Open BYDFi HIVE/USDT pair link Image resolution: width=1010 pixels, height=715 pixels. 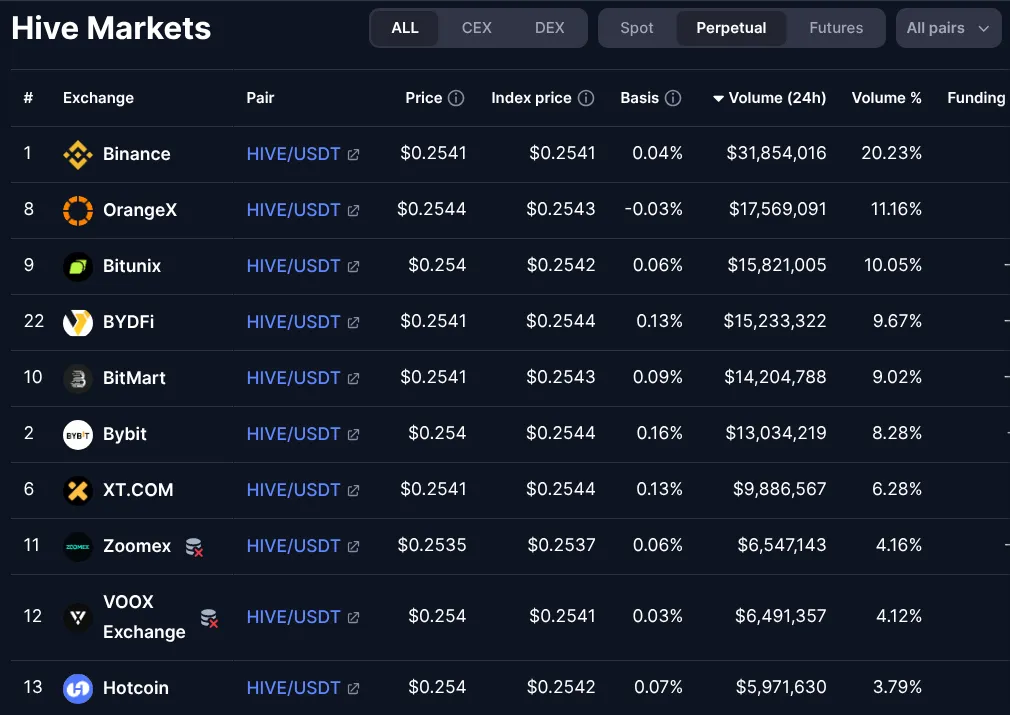[x=293, y=323]
